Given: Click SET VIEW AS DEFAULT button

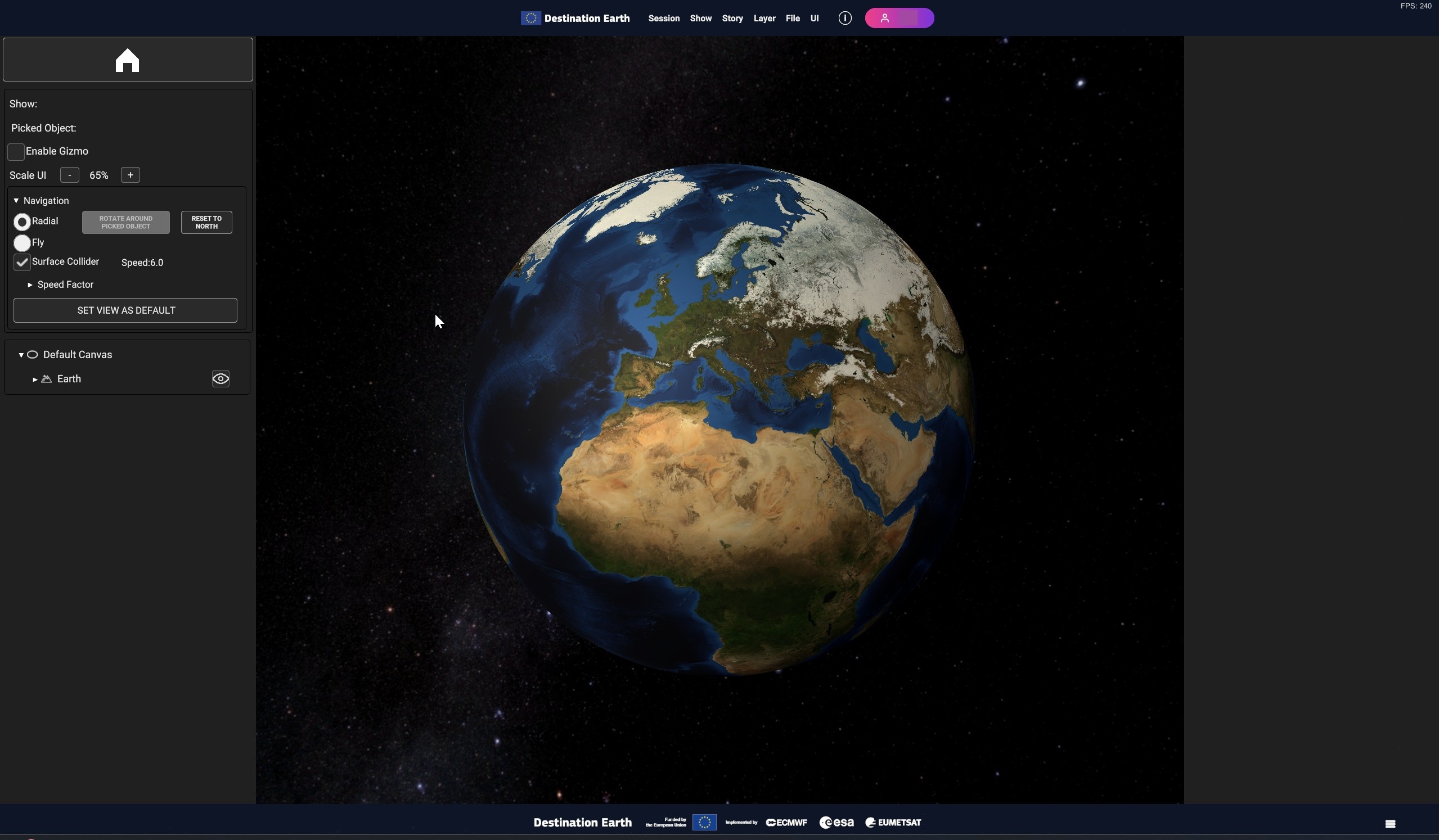Looking at the screenshot, I should pos(125,310).
